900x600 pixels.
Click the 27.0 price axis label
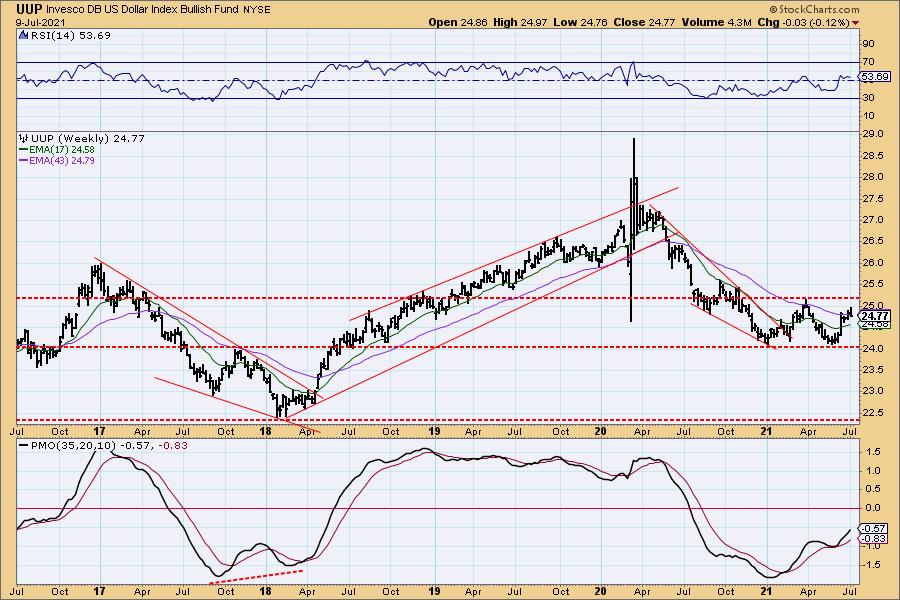click(x=872, y=220)
